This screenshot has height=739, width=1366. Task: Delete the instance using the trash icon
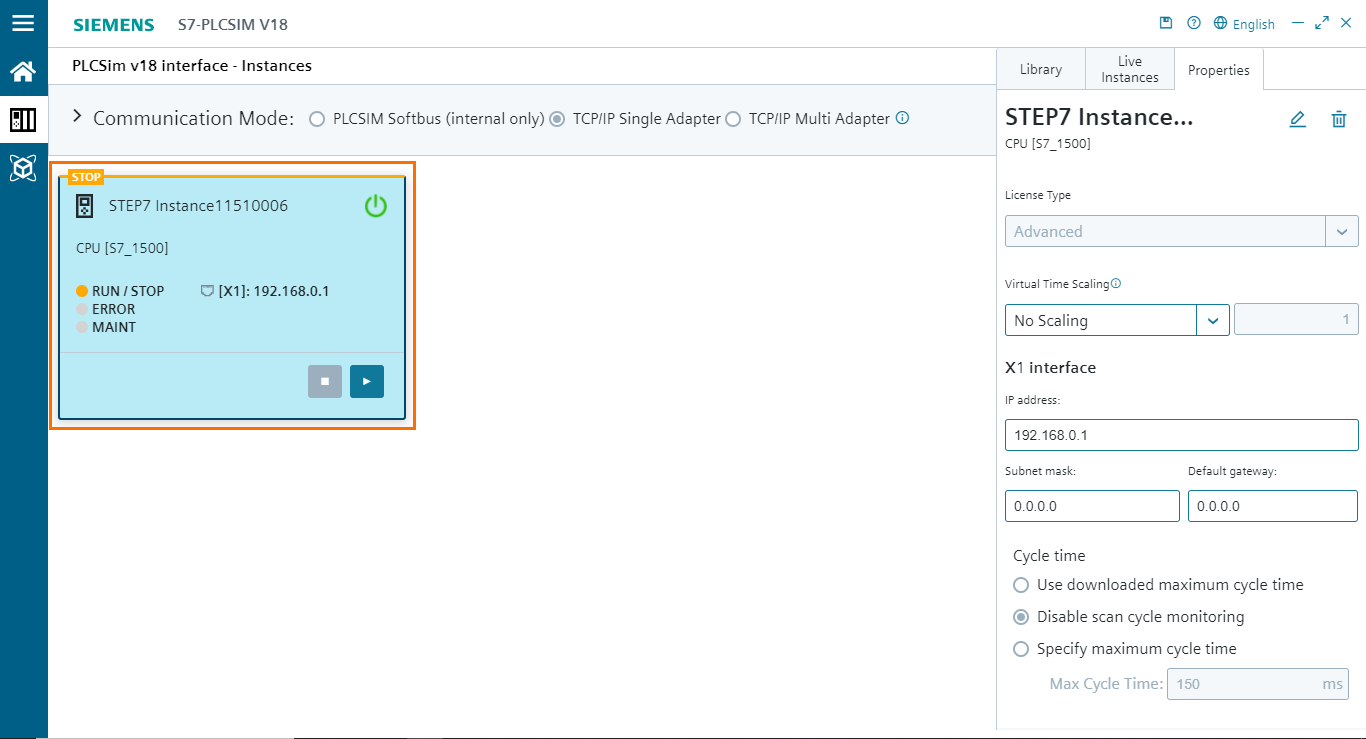coord(1339,119)
